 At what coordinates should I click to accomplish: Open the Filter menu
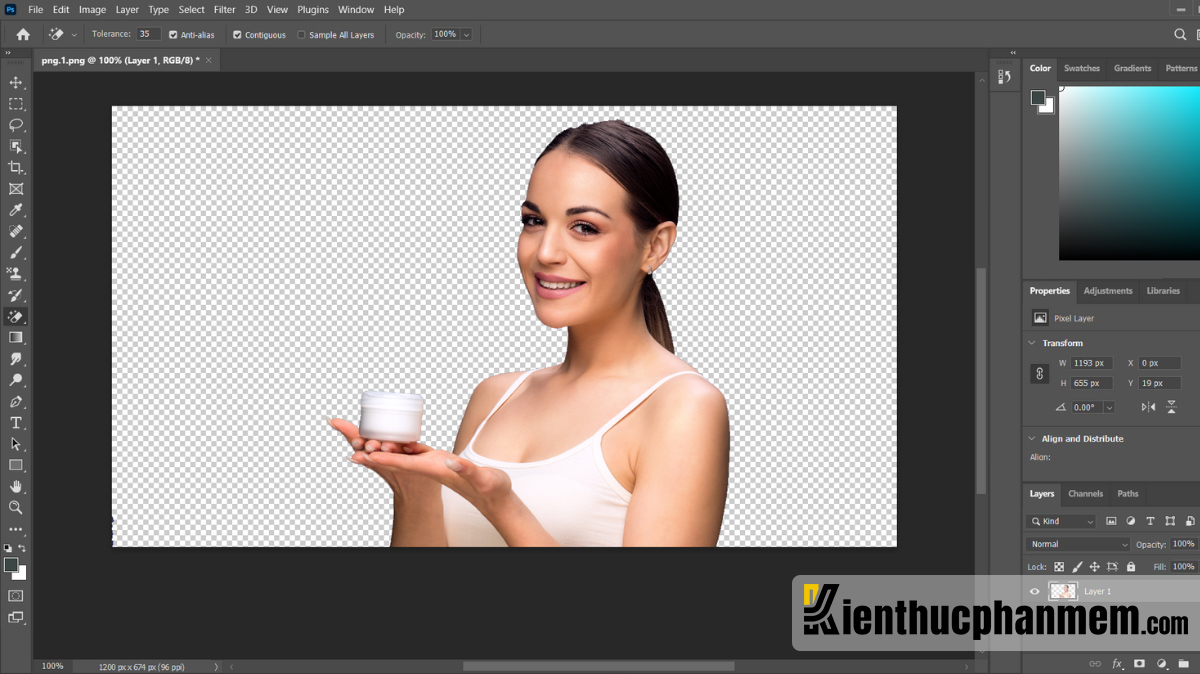224,9
